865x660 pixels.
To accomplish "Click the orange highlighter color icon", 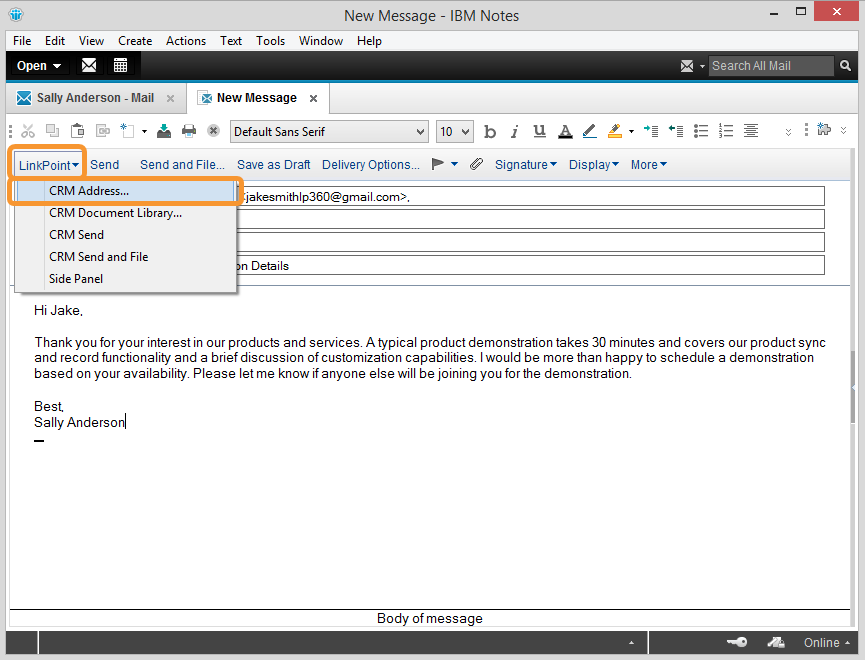I will click(x=615, y=131).
